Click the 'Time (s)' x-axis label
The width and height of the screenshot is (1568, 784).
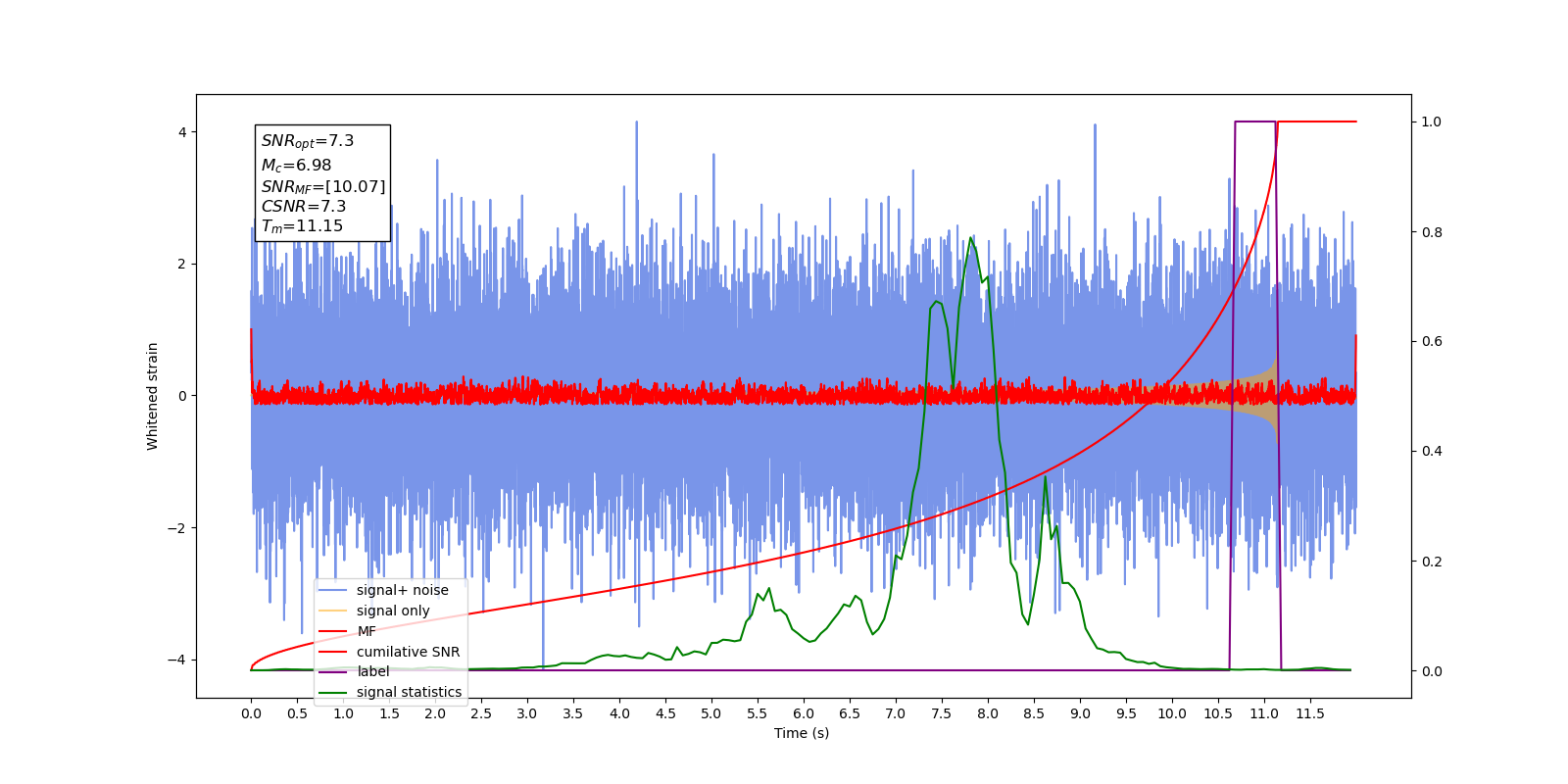802,733
